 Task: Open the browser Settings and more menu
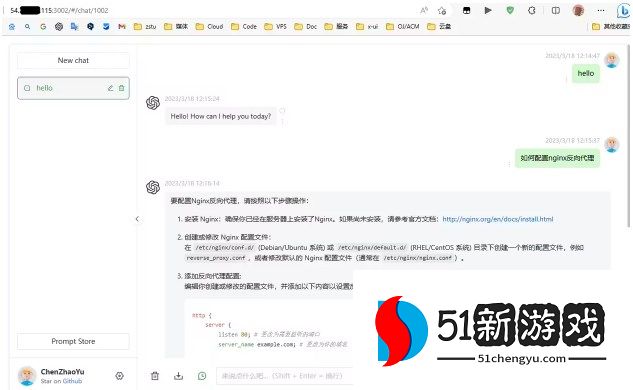click(x=601, y=10)
